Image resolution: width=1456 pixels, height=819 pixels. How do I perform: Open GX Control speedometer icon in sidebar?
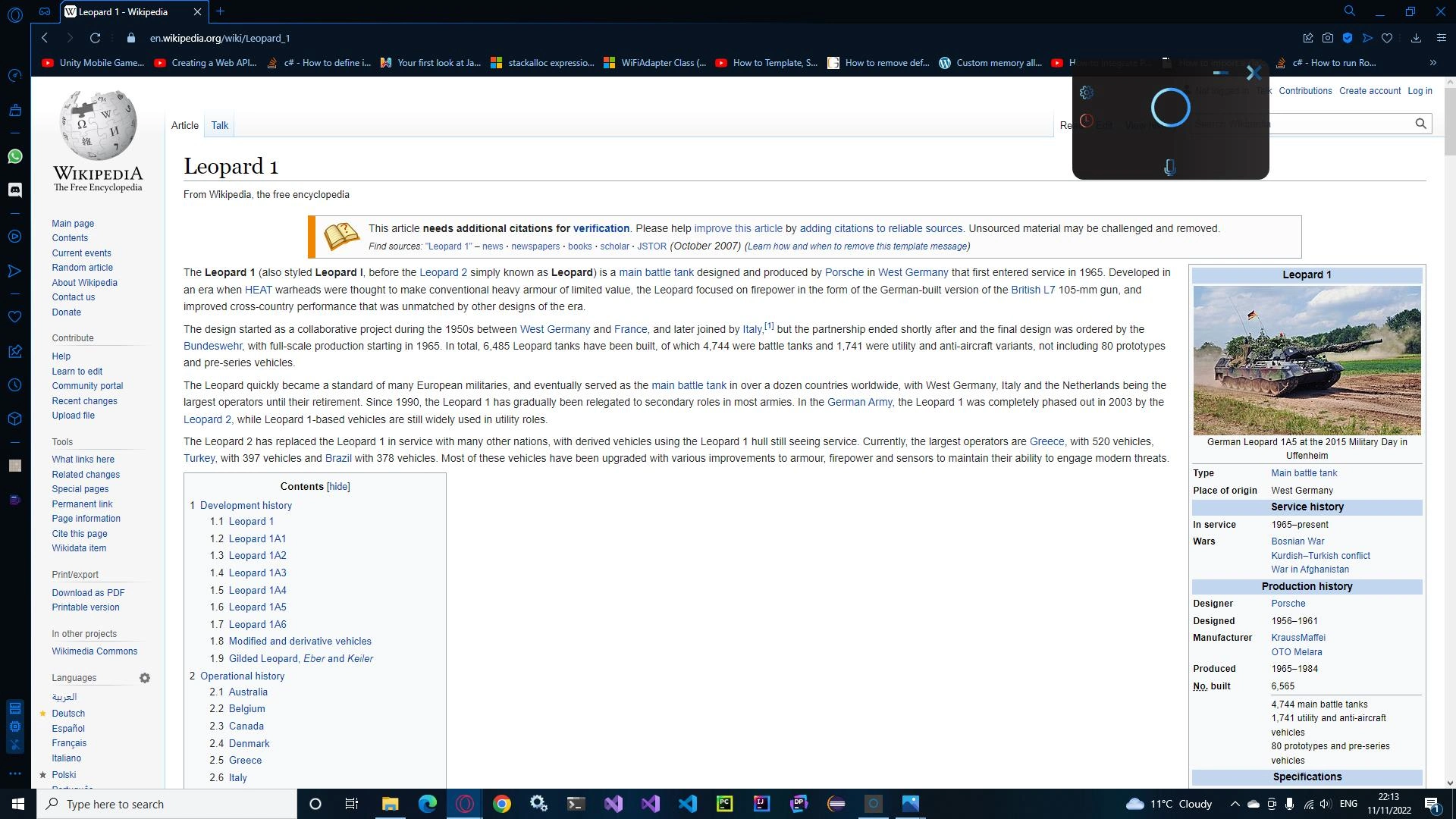[15, 76]
